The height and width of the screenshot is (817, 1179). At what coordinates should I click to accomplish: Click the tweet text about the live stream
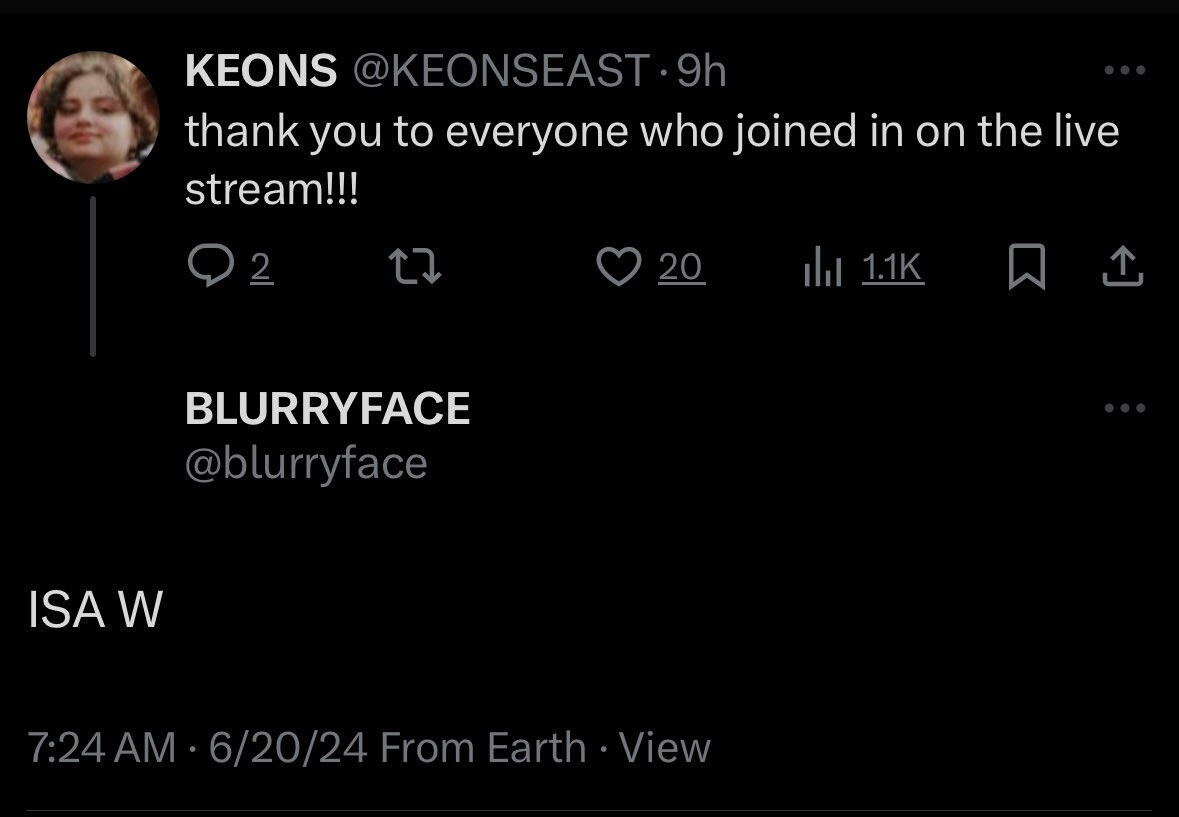coord(650,132)
